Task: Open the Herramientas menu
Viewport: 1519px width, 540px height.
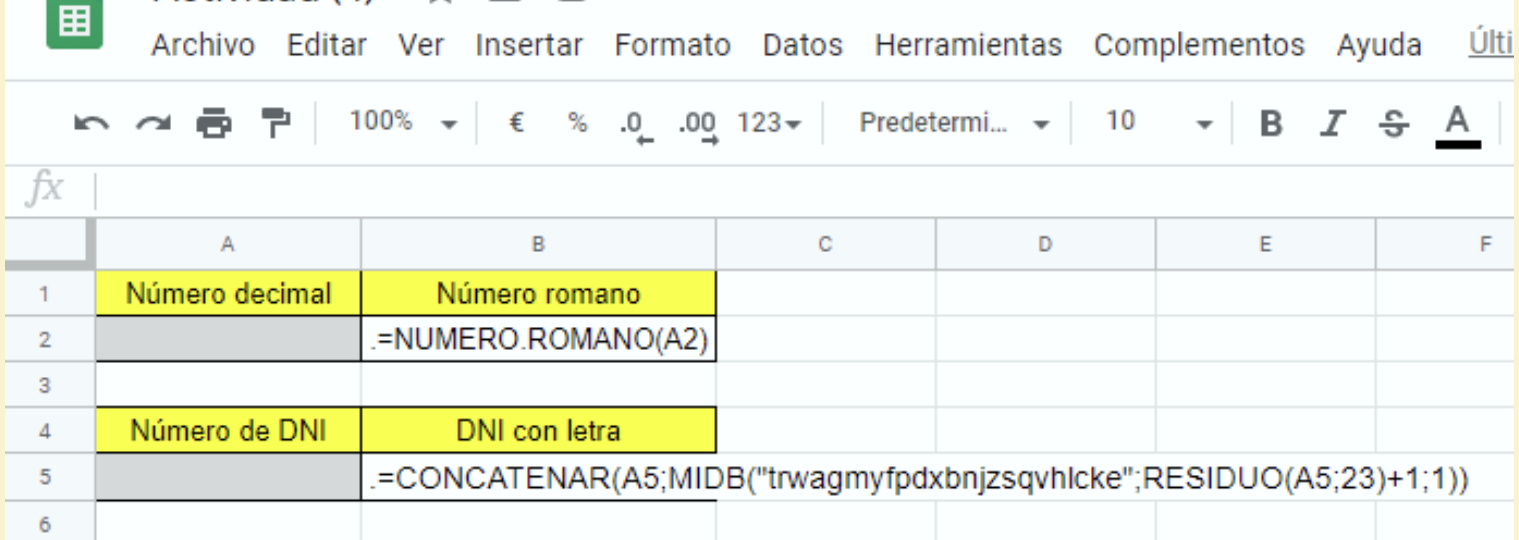Action: click(x=967, y=45)
